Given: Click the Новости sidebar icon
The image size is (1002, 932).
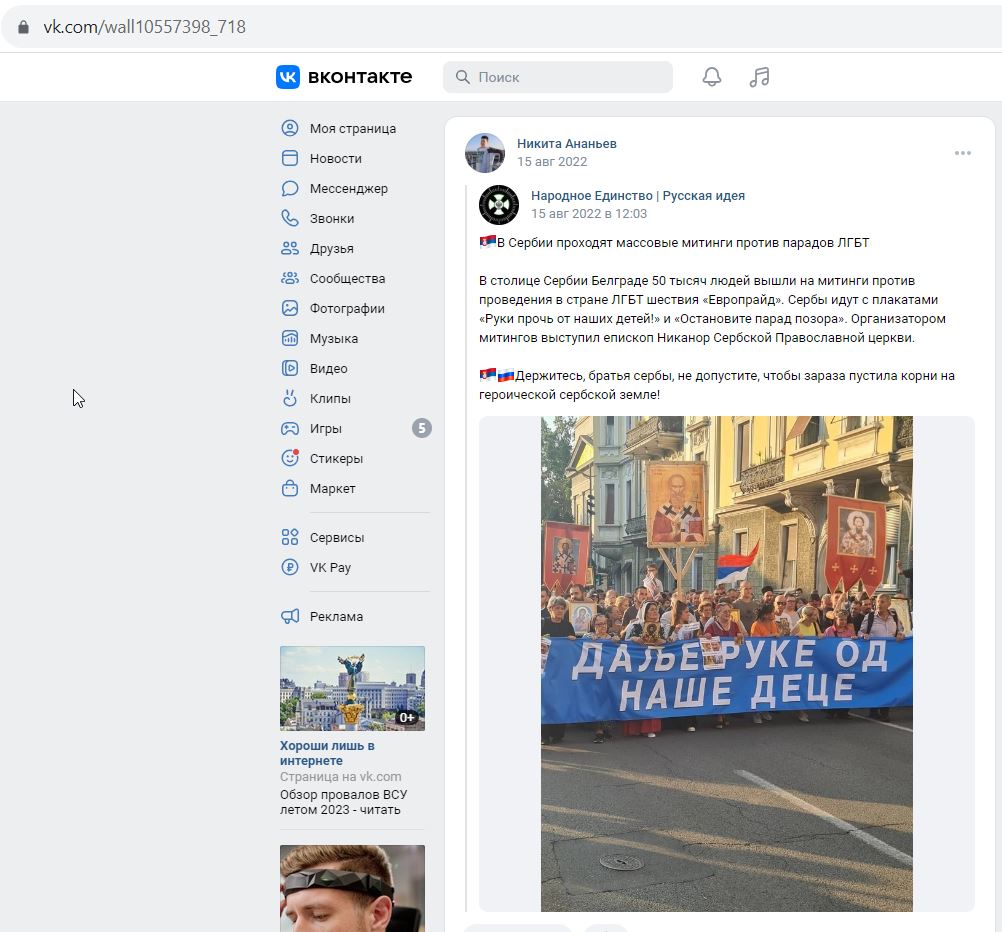Looking at the screenshot, I should pyautogui.click(x=290, y=159).
